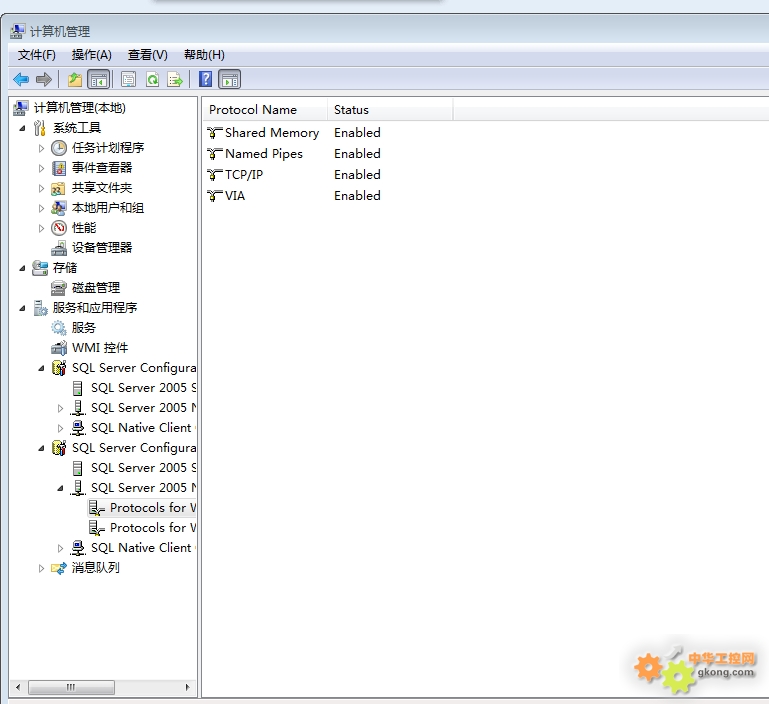Click the Forward arrow toolbar icon
Viewport: 769px width, 704px height.
click(x=44, y=79)
